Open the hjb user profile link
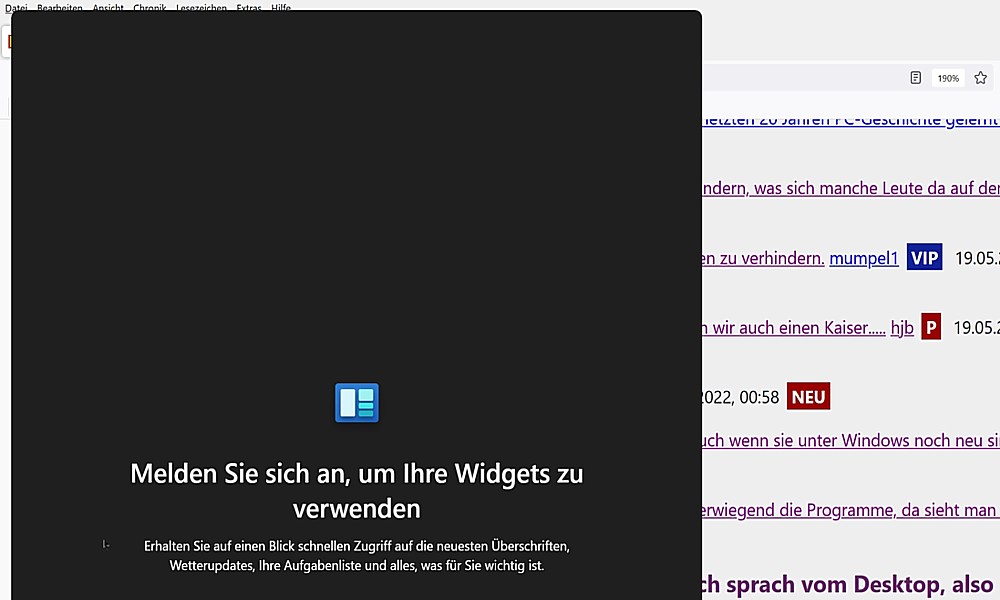The width and height of the screenshot is (1000, 600). click(x=902, y=328)
